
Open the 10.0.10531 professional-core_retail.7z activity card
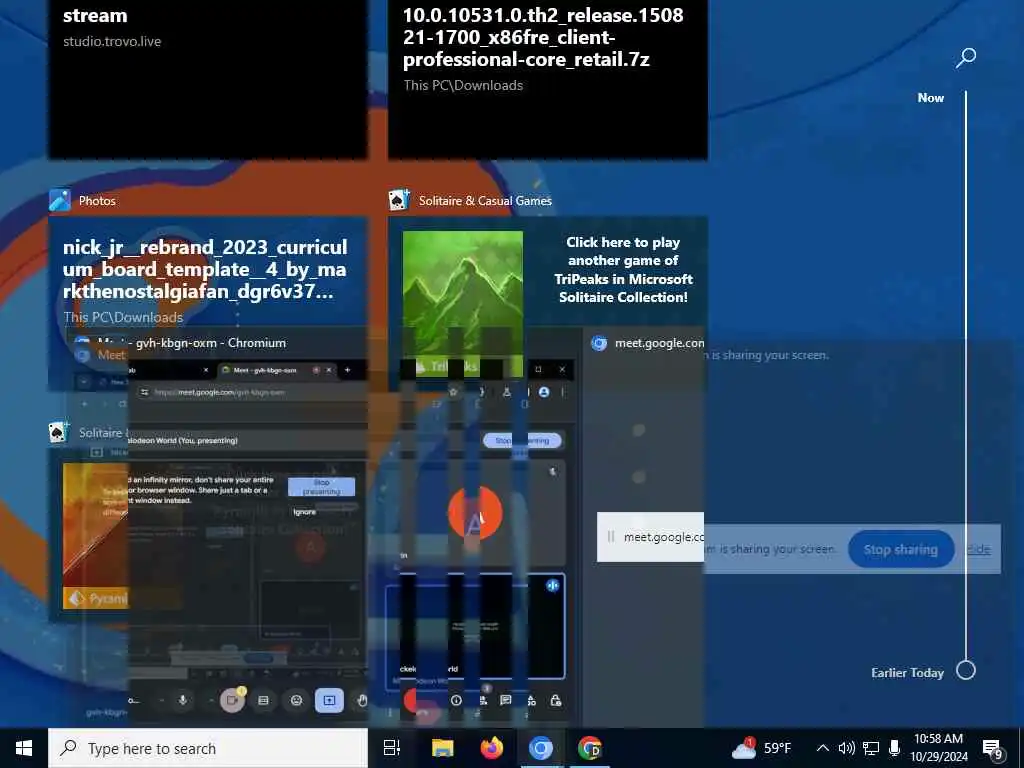pyautogui.click(x=547, y=78)
